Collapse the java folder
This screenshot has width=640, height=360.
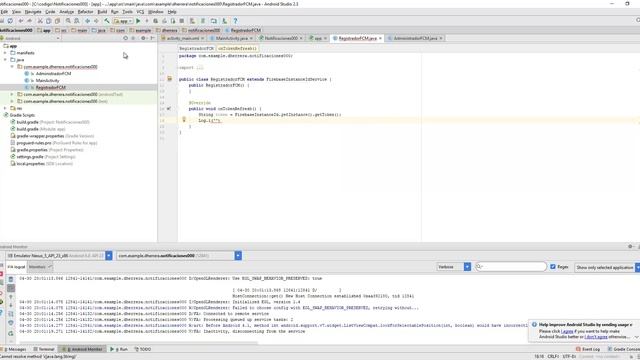5,60
